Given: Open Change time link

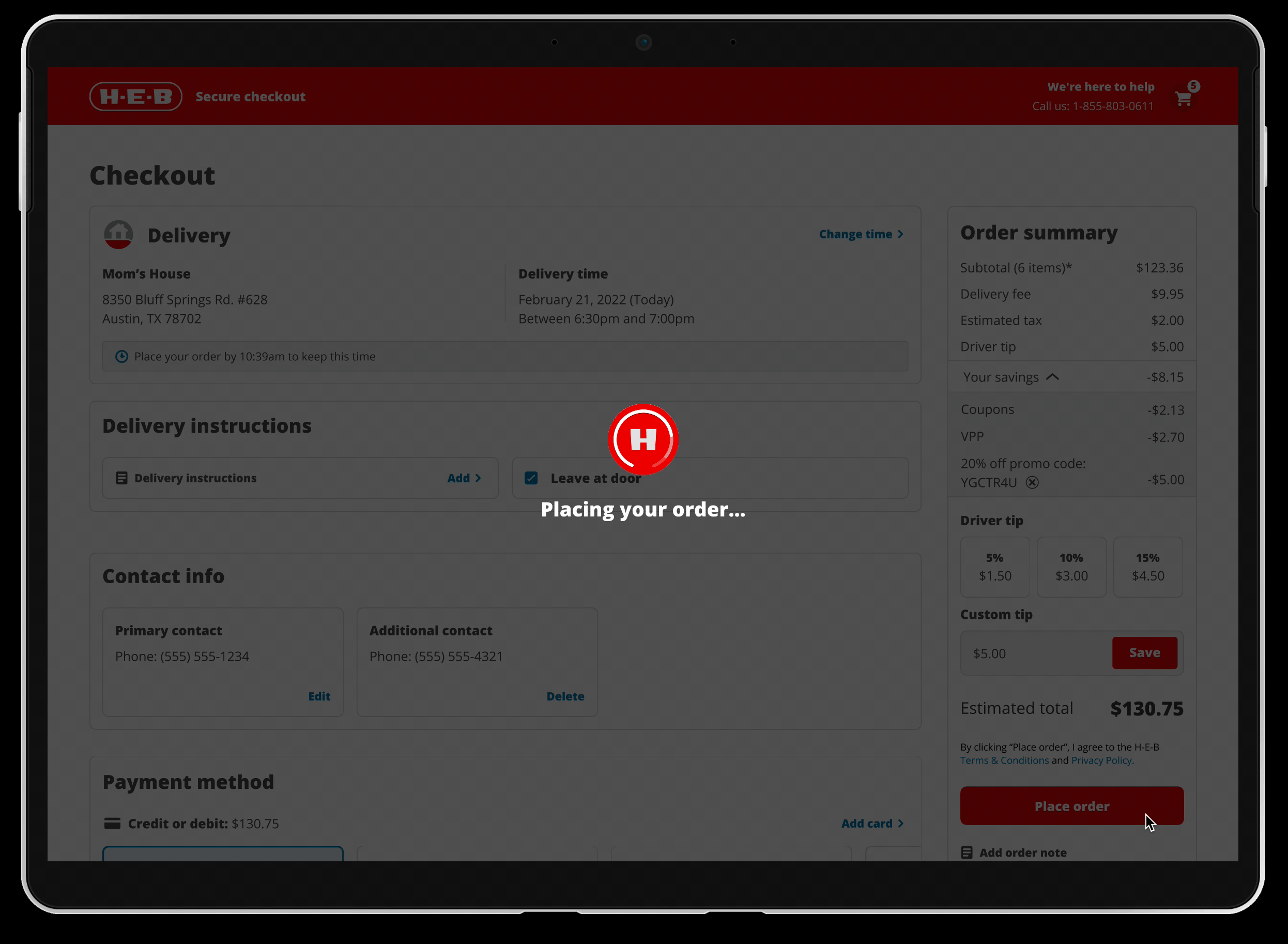Looking at the screenshot, I should click(861, 234).
